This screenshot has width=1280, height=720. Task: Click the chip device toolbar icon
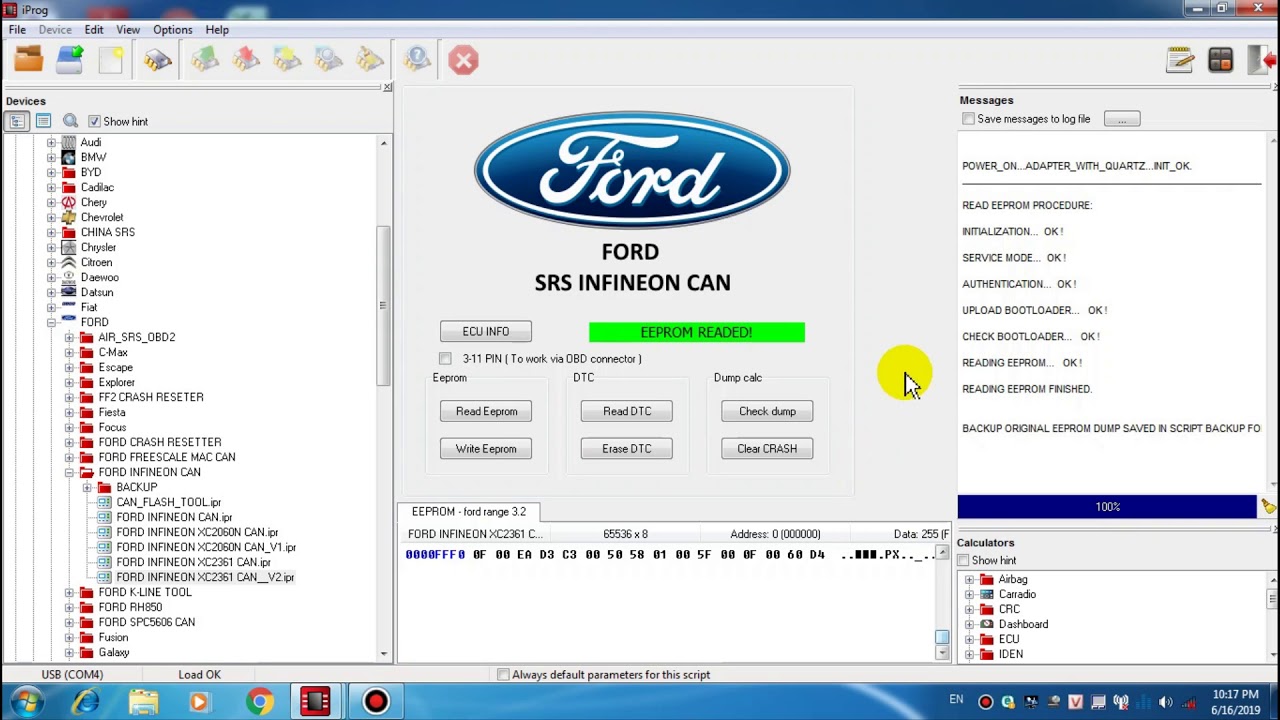point(157,60)
